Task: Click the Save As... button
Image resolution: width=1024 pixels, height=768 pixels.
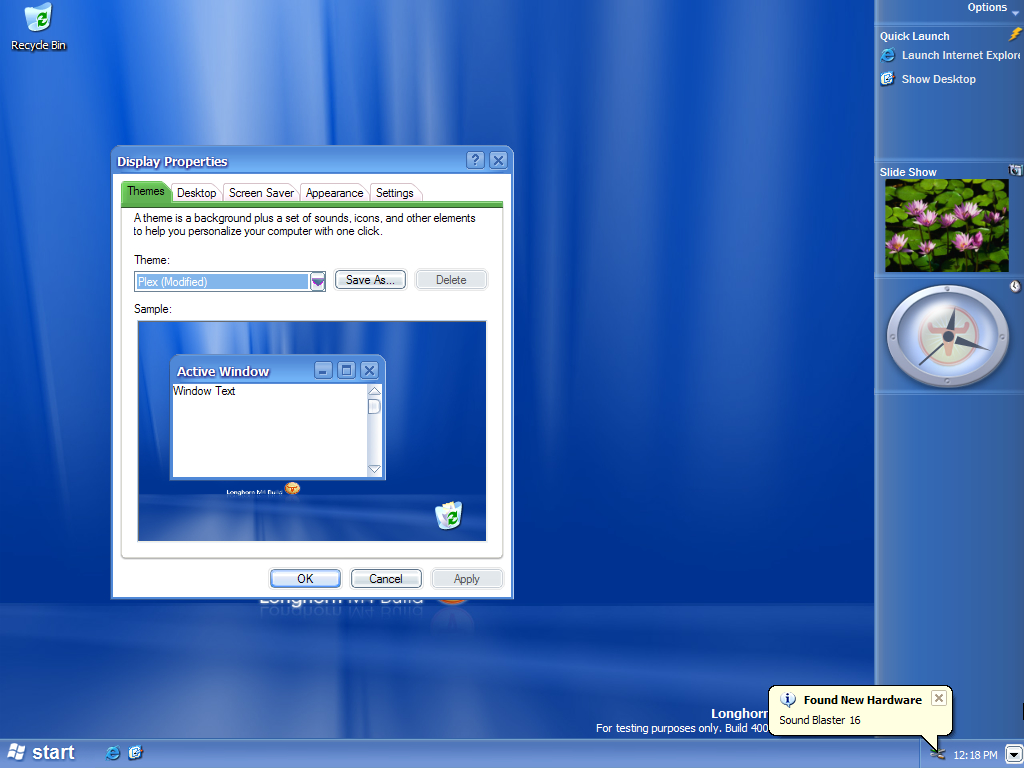Action: [x=370, y=280]
